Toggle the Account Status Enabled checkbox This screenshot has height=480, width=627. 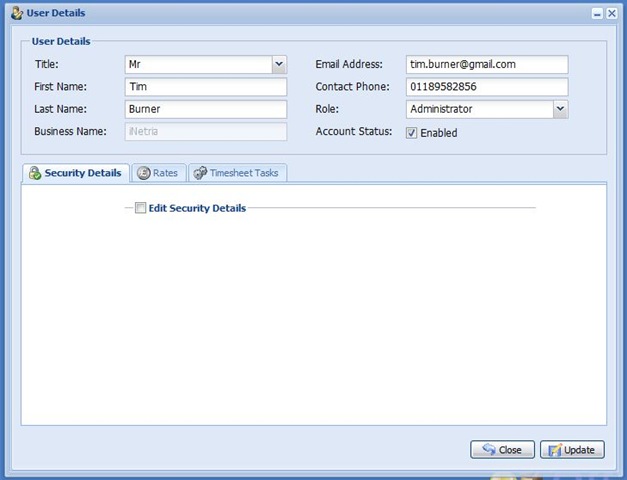click(412, 132)
